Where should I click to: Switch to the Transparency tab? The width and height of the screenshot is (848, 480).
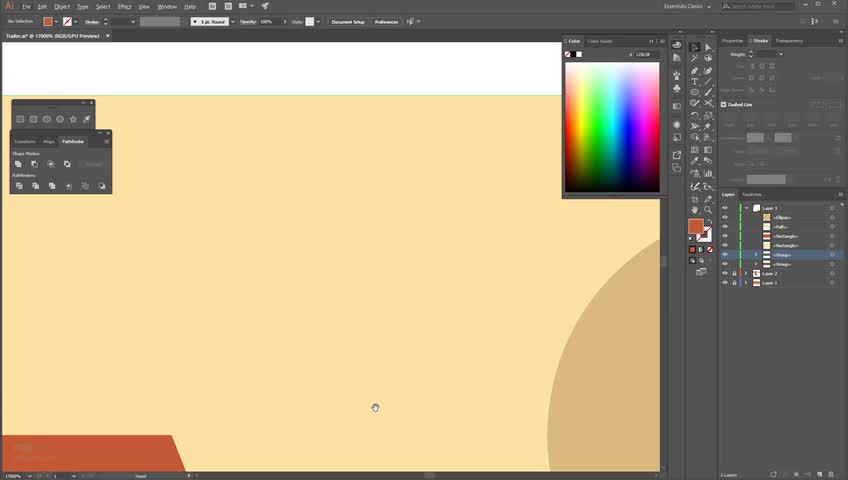coord(789,41)
